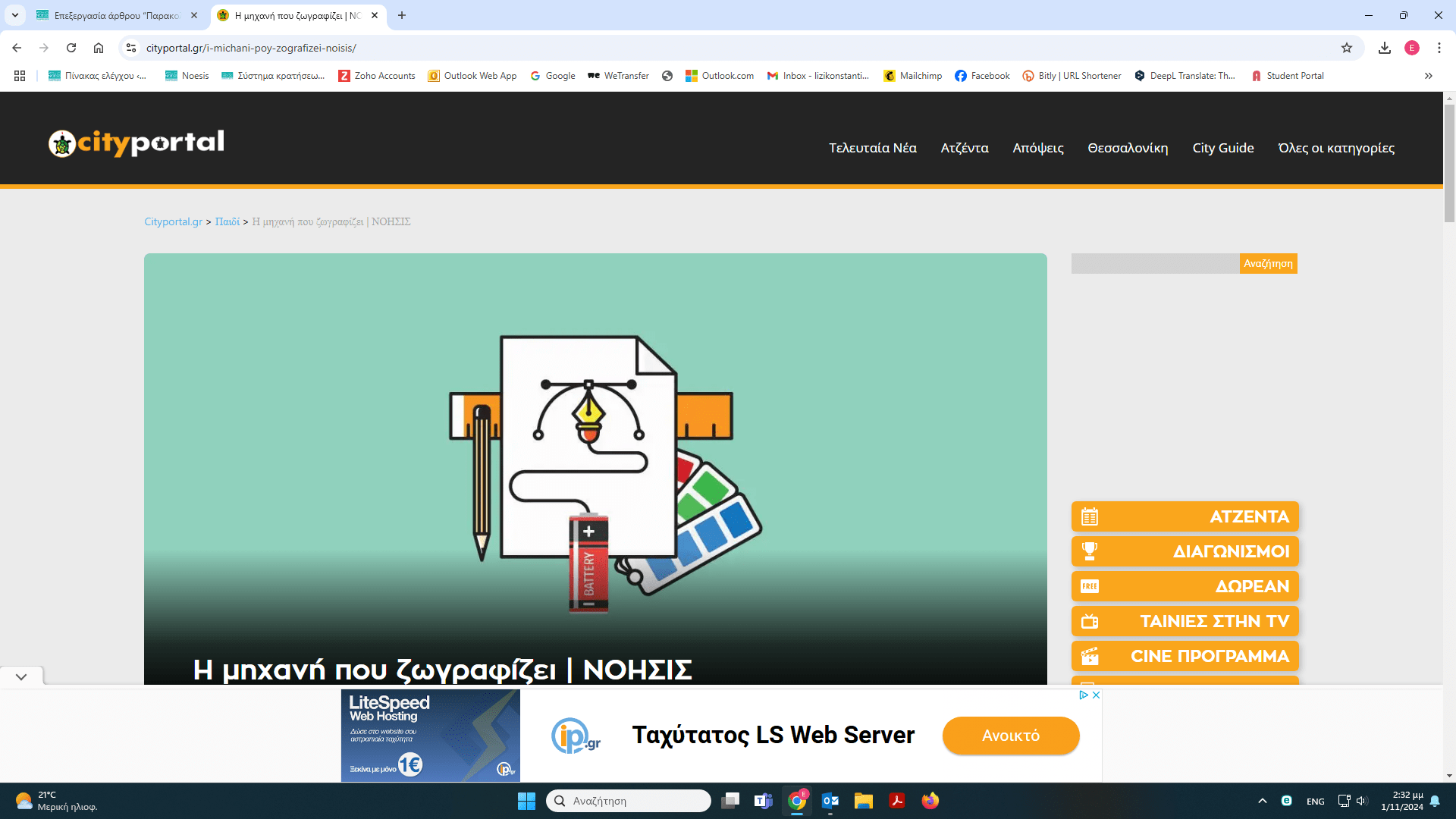Click the sidebar search input field
Viewport: 1456px width, 819px height.
(x=1154, y=264)
